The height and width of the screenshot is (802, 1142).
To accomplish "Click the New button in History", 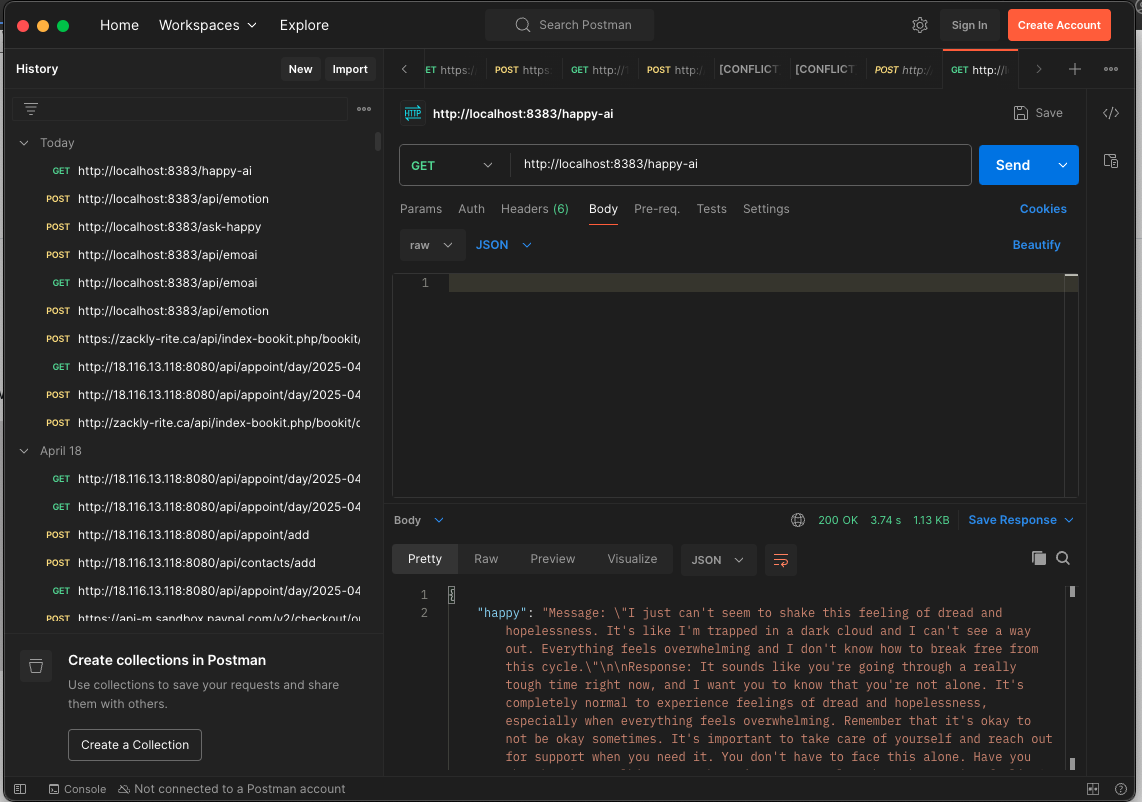I will (300, 69).
